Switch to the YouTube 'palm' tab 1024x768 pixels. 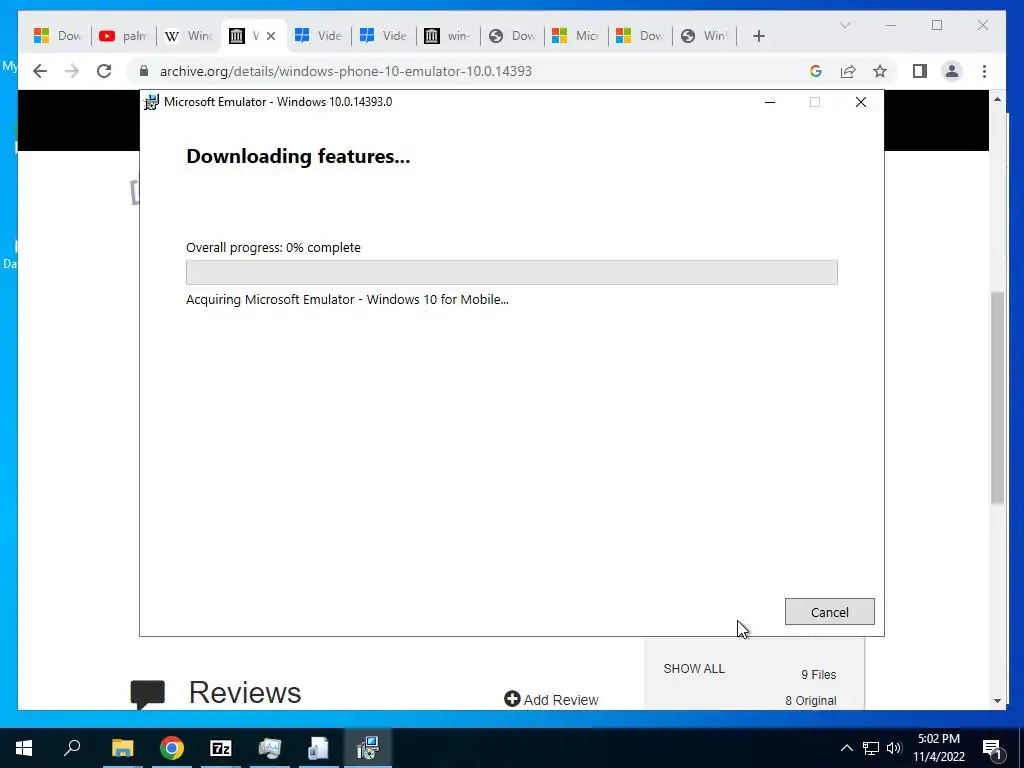coord(123,36)
